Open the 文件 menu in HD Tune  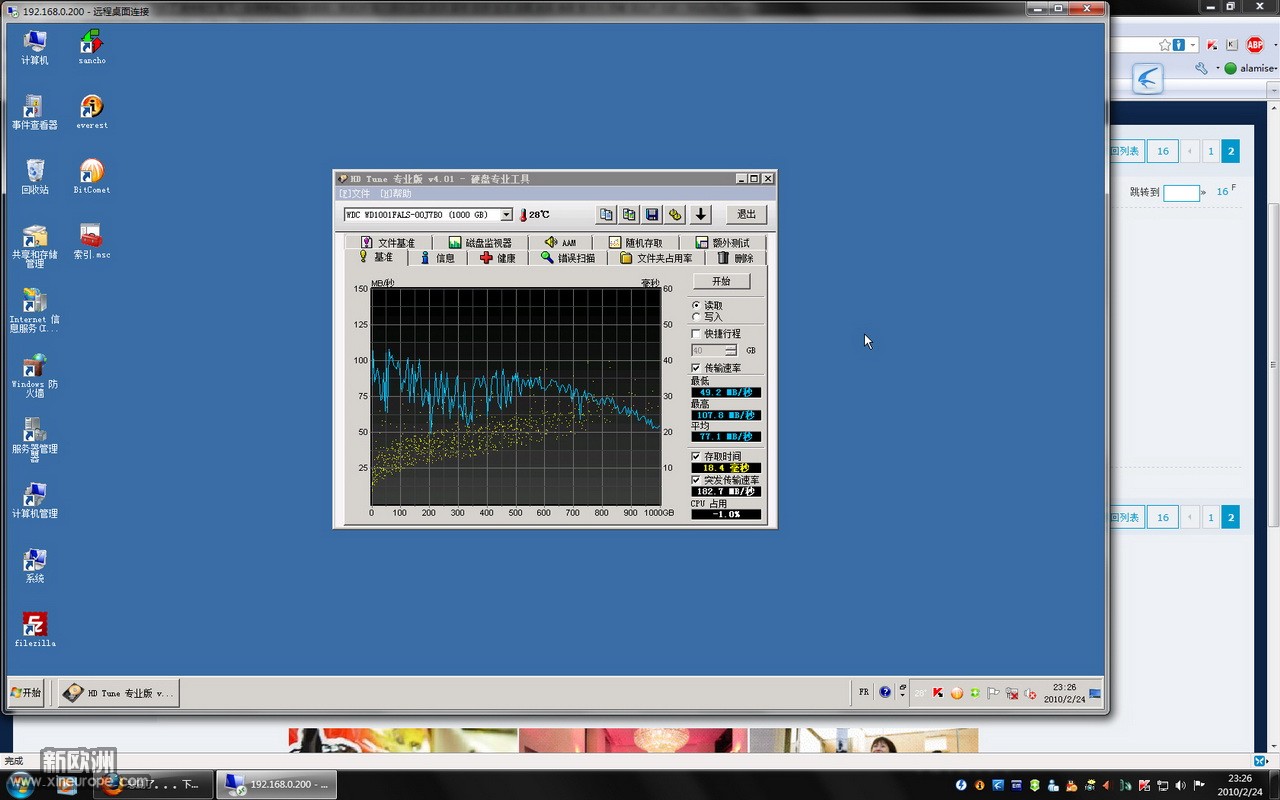click(354, 193)
